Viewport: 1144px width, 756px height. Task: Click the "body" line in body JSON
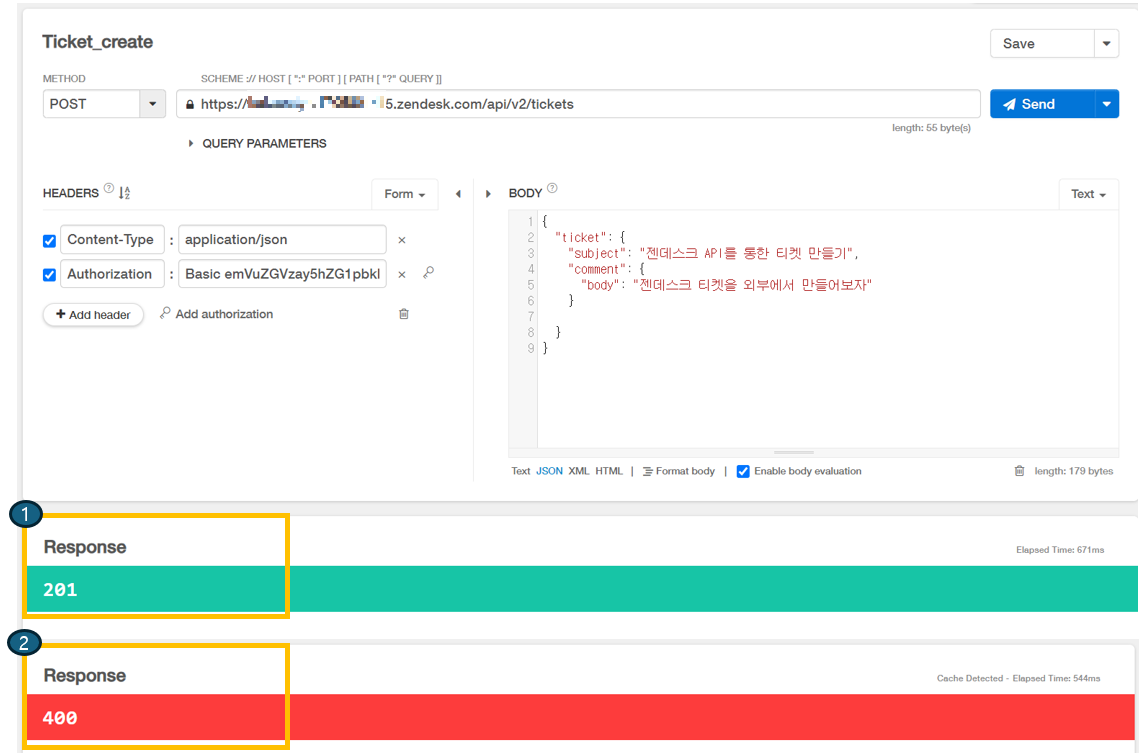(x=726, y=285)
